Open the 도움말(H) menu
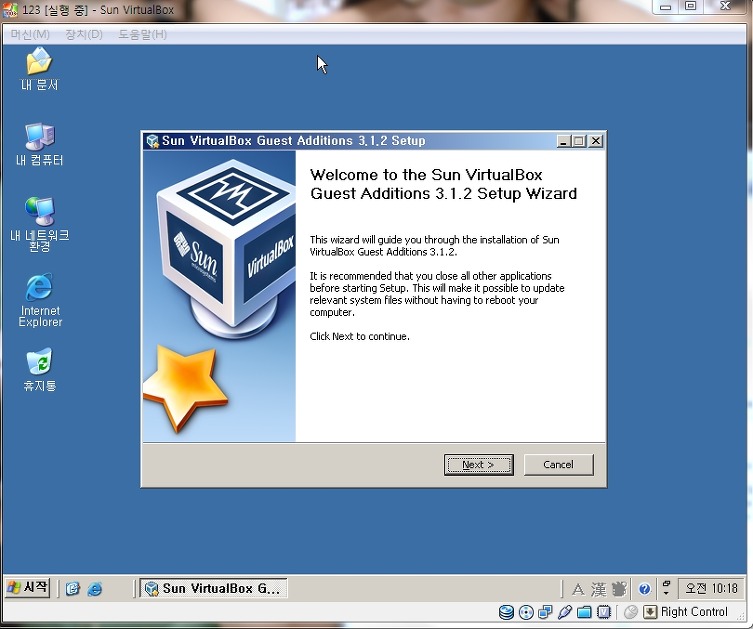 point(143,35)
